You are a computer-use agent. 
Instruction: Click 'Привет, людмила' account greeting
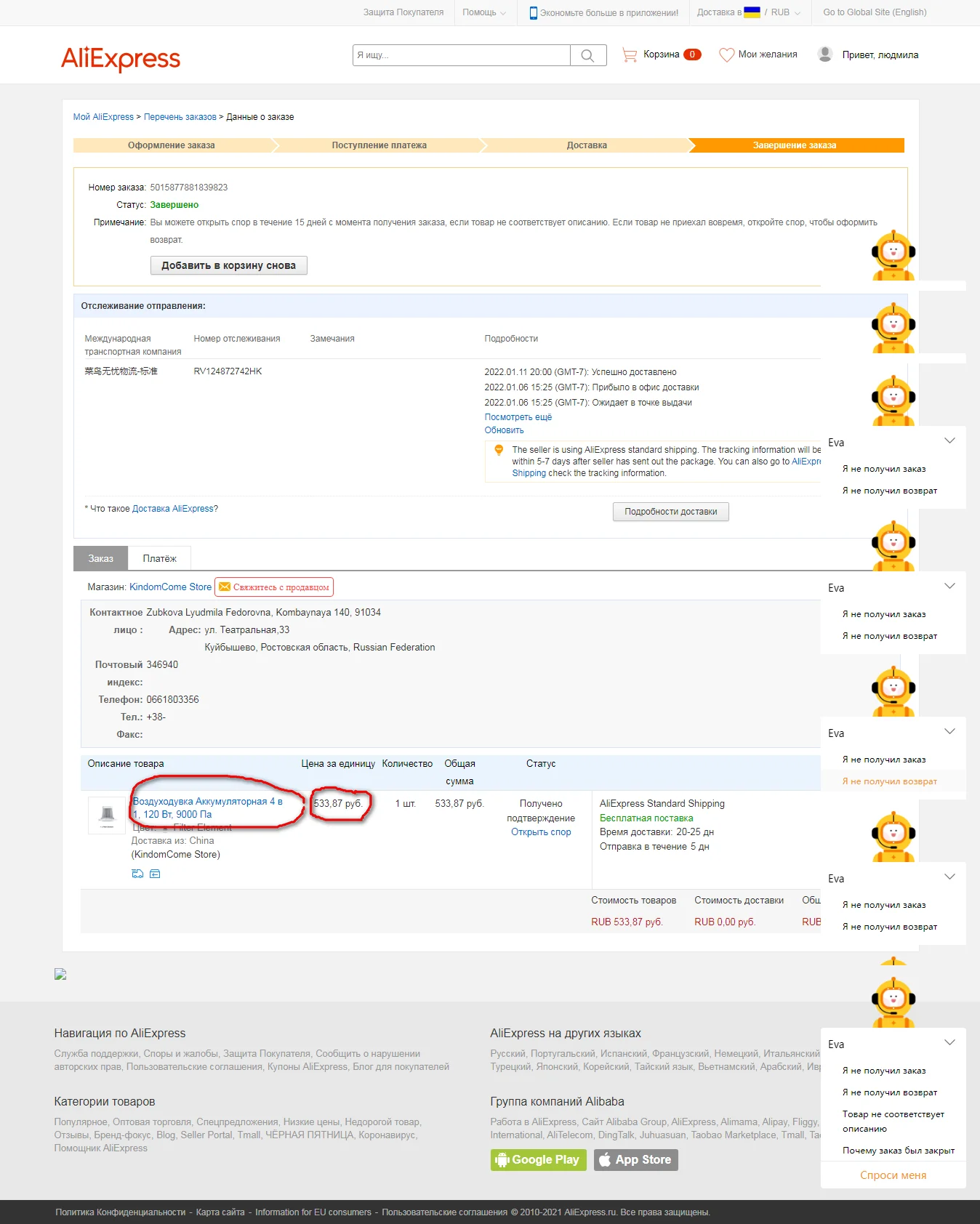(x=880, y=55)
